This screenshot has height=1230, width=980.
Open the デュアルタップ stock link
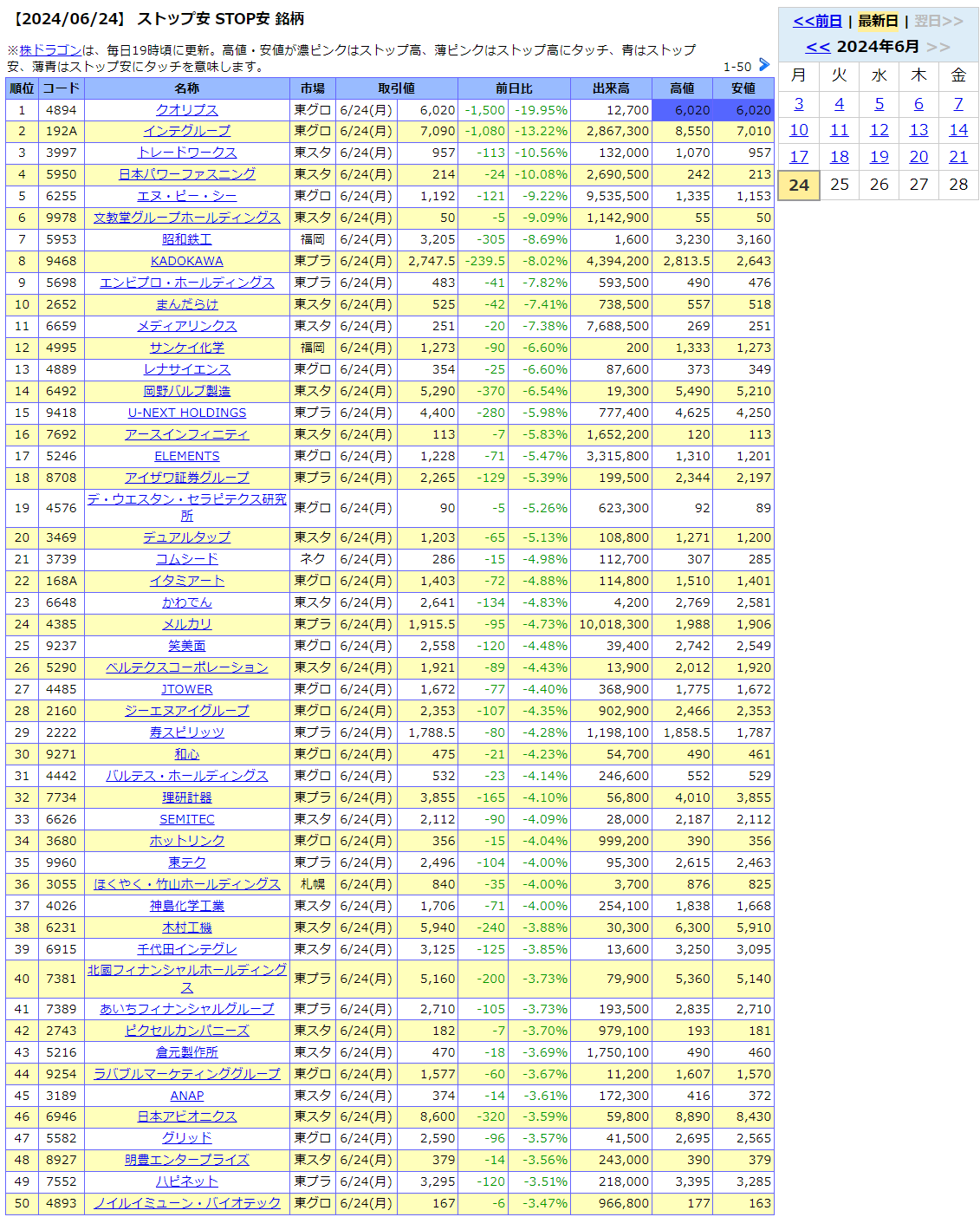[x=187, y=537]
